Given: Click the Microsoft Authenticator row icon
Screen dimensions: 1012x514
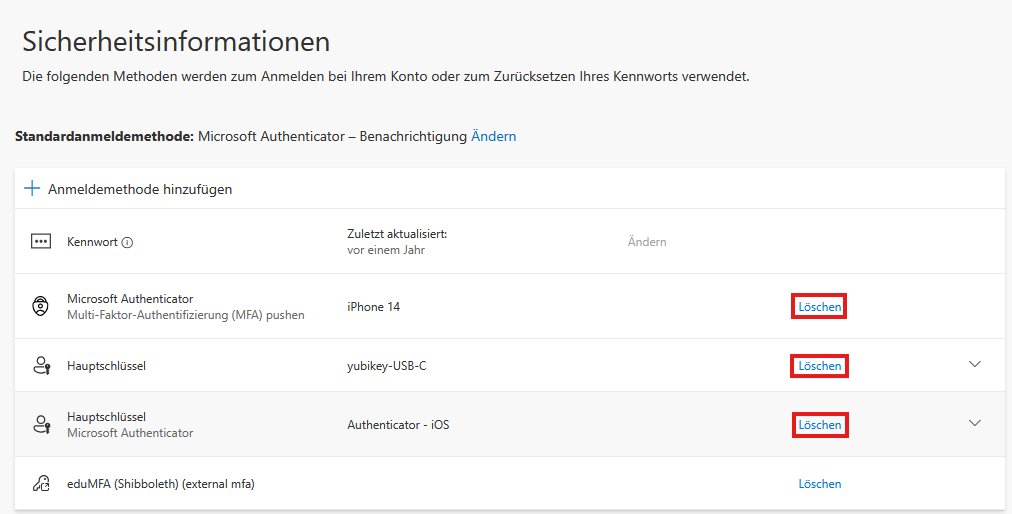Looking at the screenshot, I should (x=40, y=306).
